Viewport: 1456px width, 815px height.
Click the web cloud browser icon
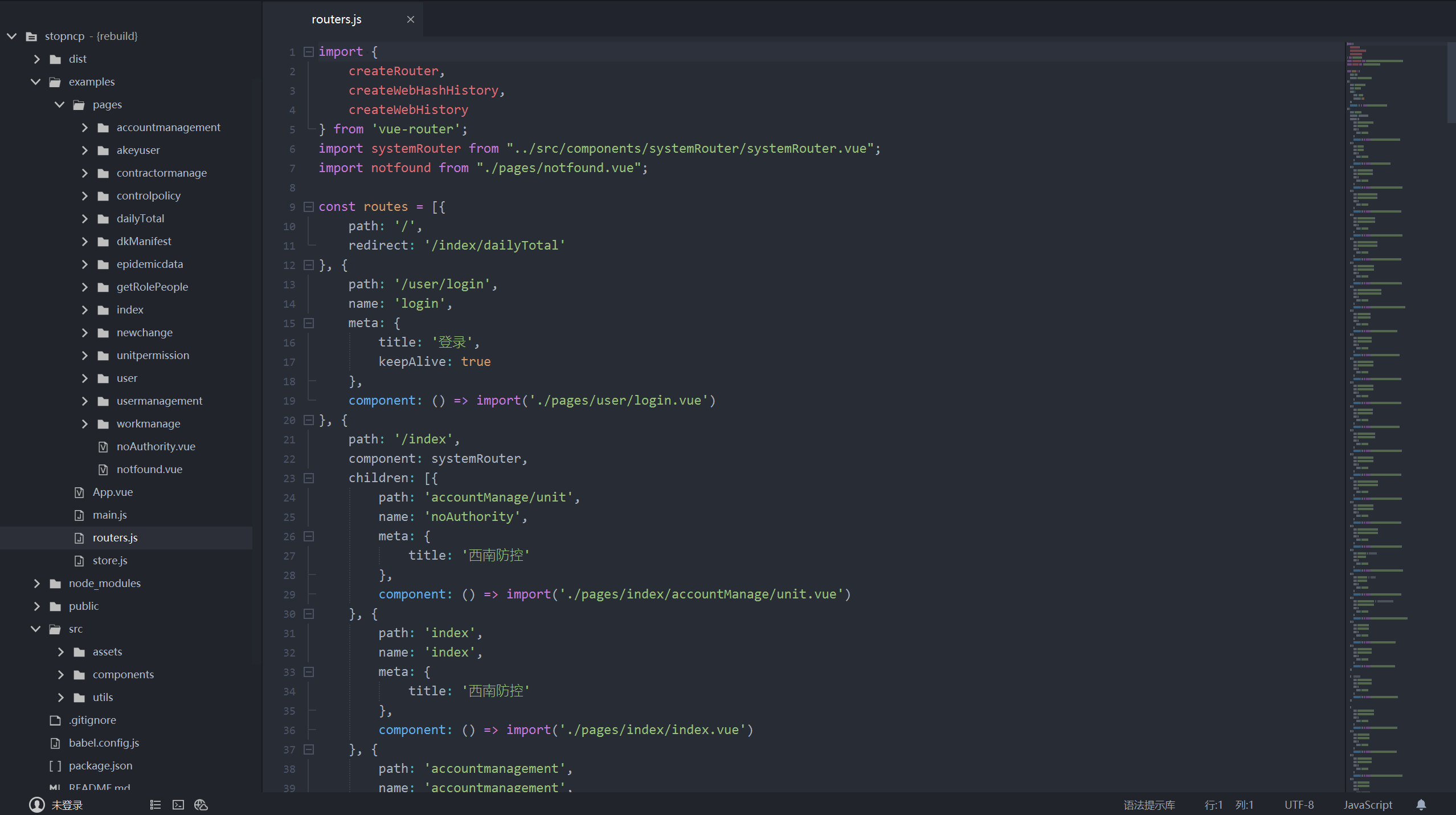tap(201, 805)
